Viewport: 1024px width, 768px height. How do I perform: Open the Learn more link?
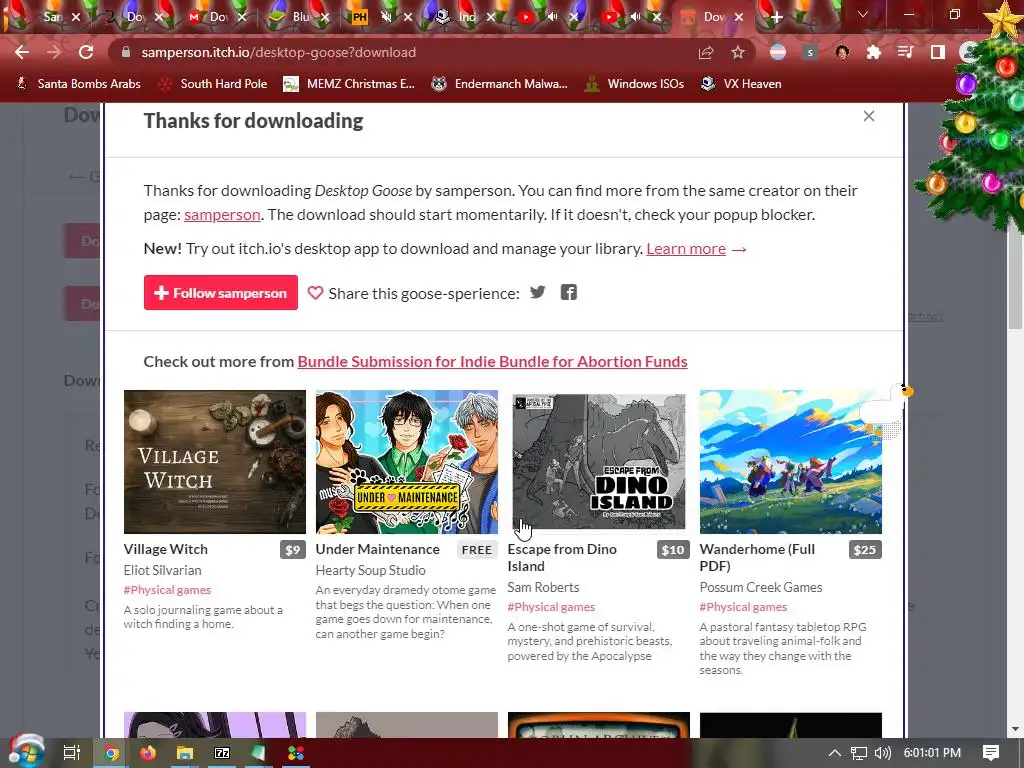[686, 248]
